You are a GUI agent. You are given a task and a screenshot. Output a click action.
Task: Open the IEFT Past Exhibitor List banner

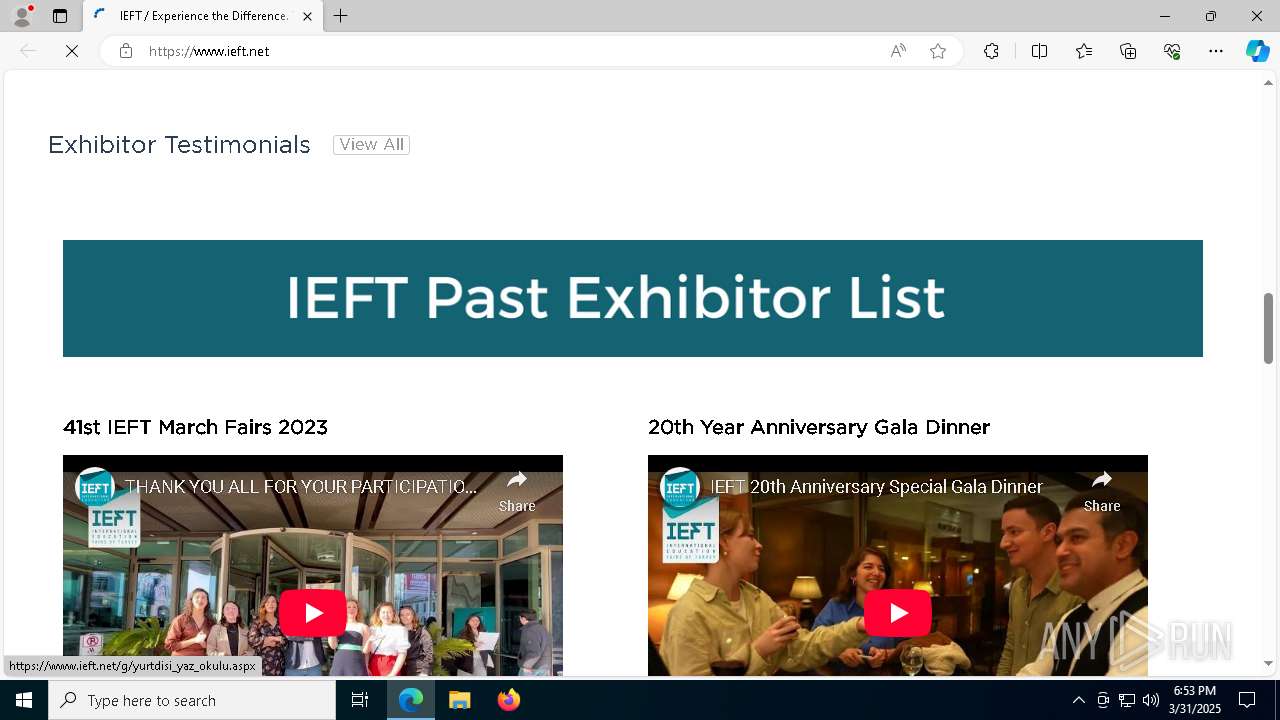tap(632, 298)
